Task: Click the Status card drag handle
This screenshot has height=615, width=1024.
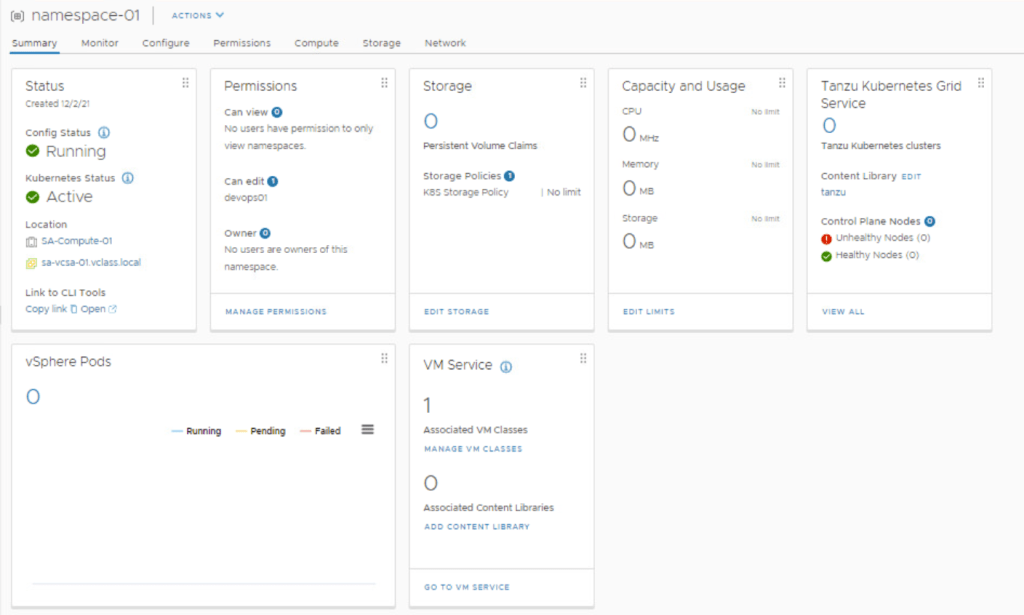Action: 185,83
